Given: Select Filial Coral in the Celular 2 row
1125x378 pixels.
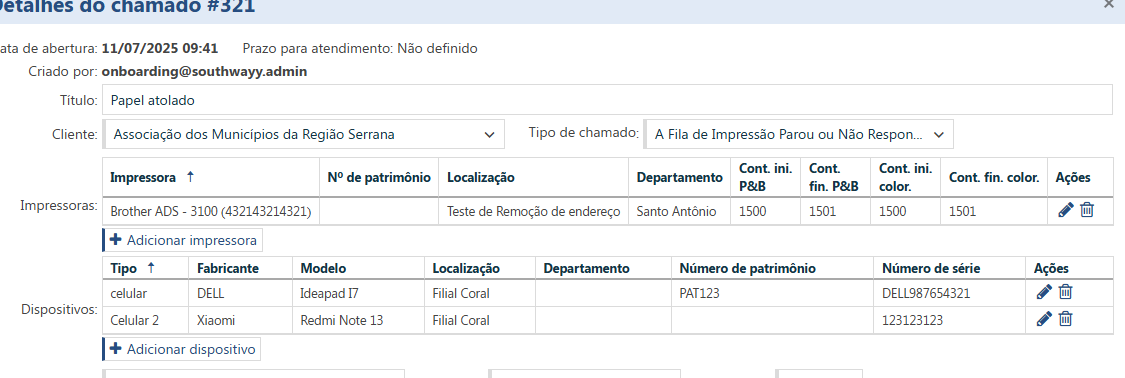Looking at the screenshot, I should [x=480, y=321].
